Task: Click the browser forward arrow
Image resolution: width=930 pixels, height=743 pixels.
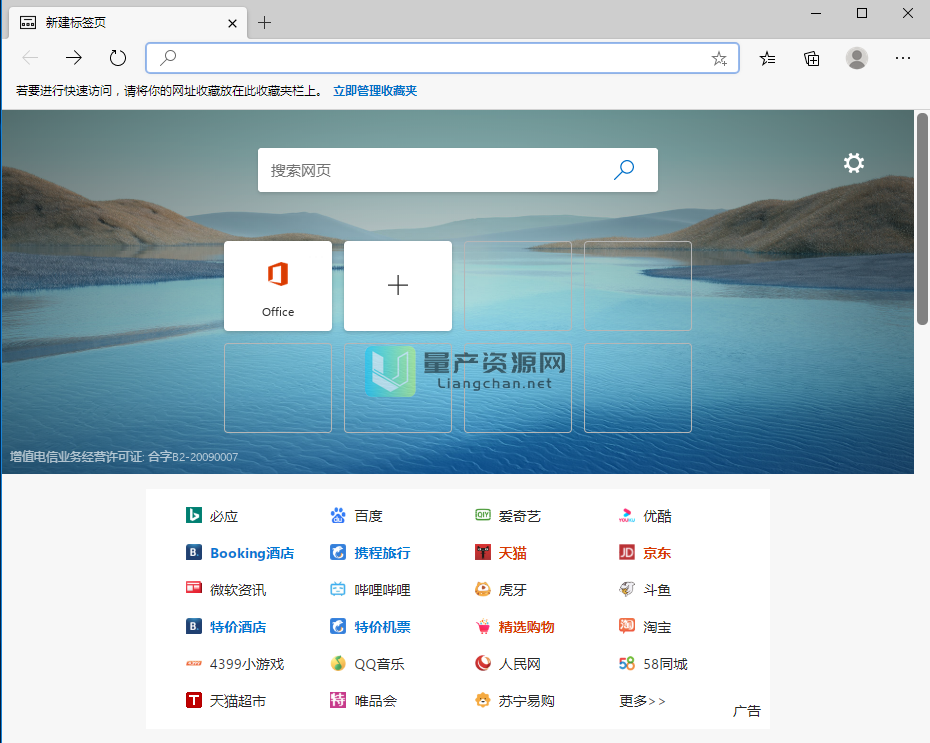Action: coord(74,58)
